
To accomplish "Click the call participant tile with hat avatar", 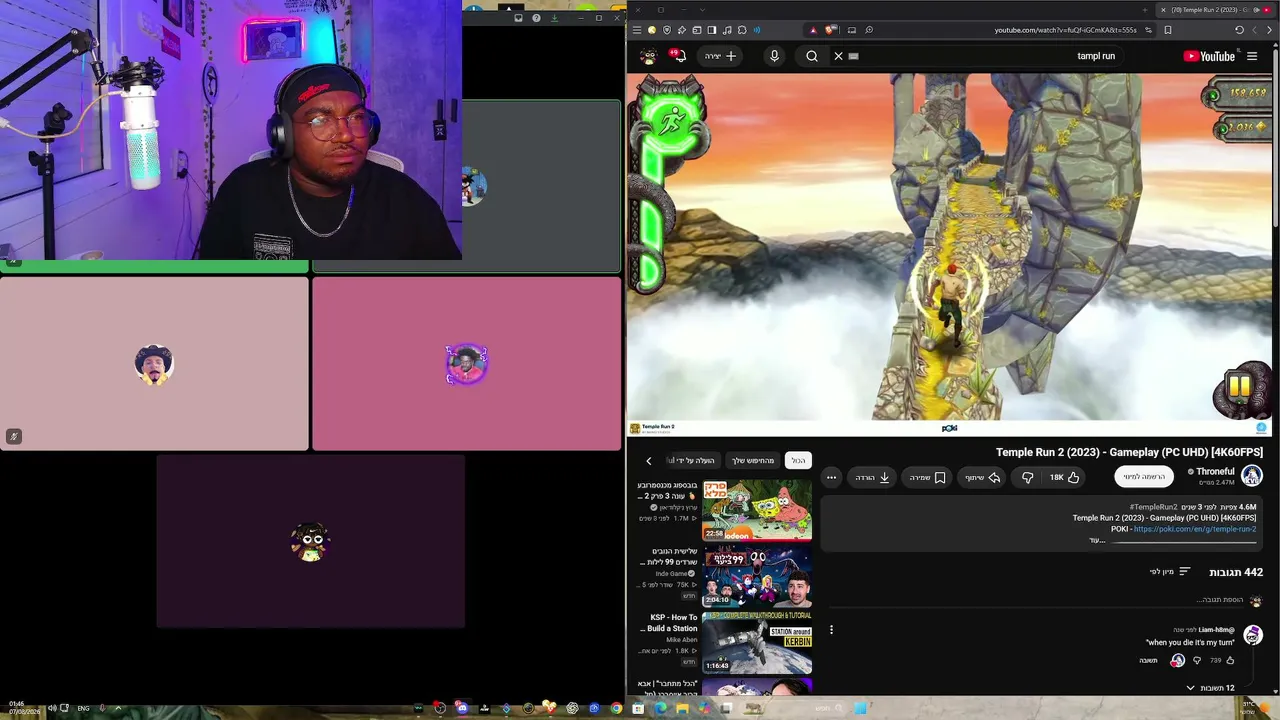I will coord(154,364).
